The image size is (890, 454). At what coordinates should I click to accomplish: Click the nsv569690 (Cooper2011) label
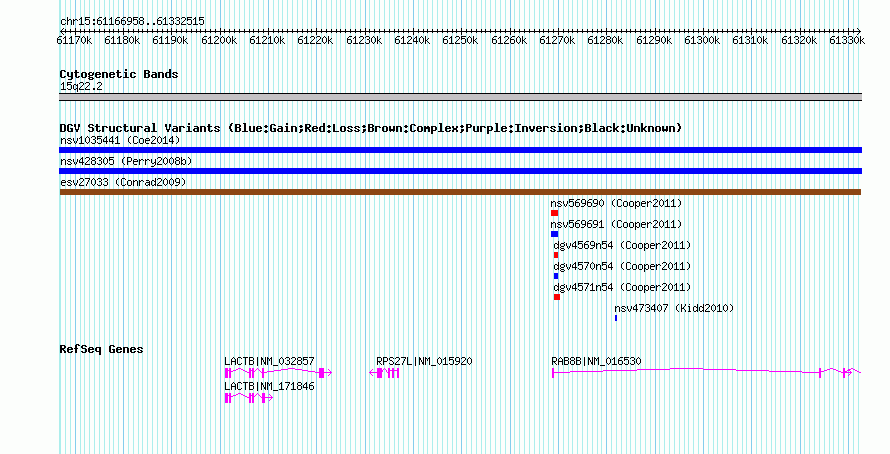point(616,203)
